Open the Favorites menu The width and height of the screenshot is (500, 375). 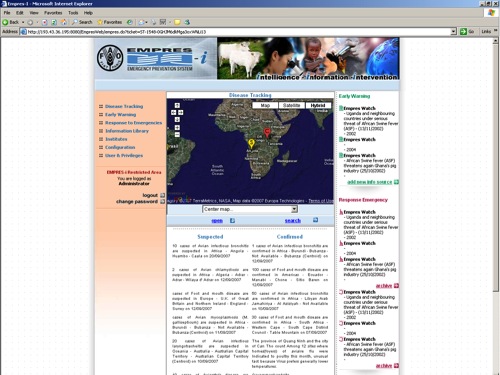click(53, 13)
